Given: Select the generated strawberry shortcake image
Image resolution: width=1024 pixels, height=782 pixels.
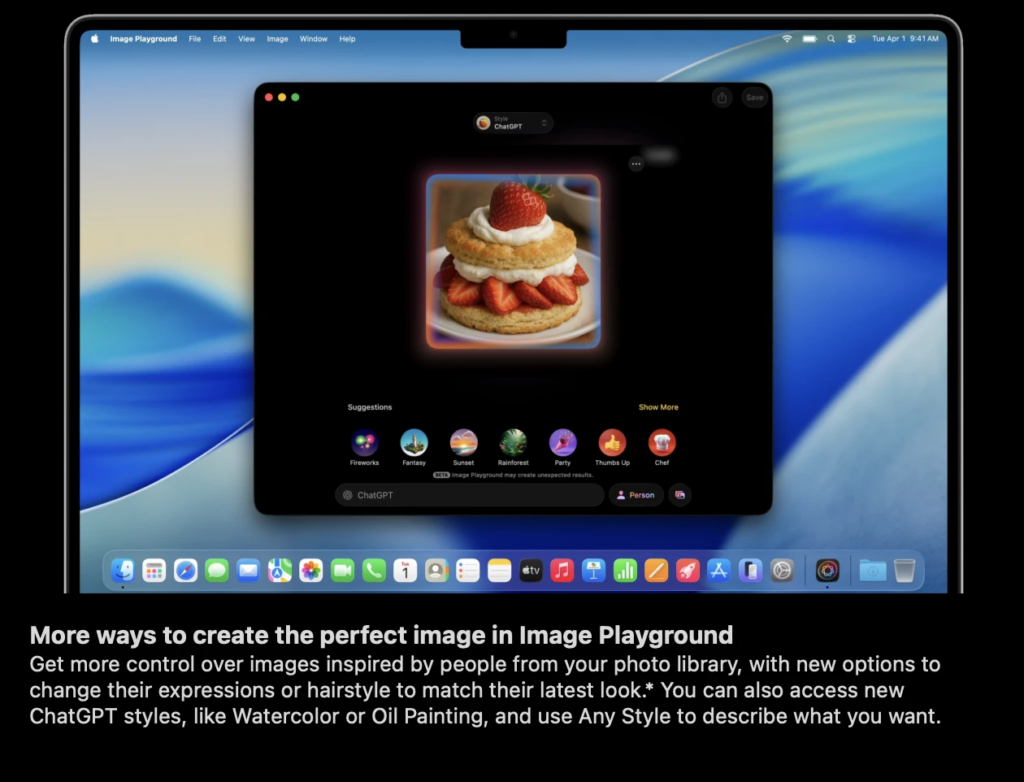Looking at the screenshot, I should coord(513,261).
